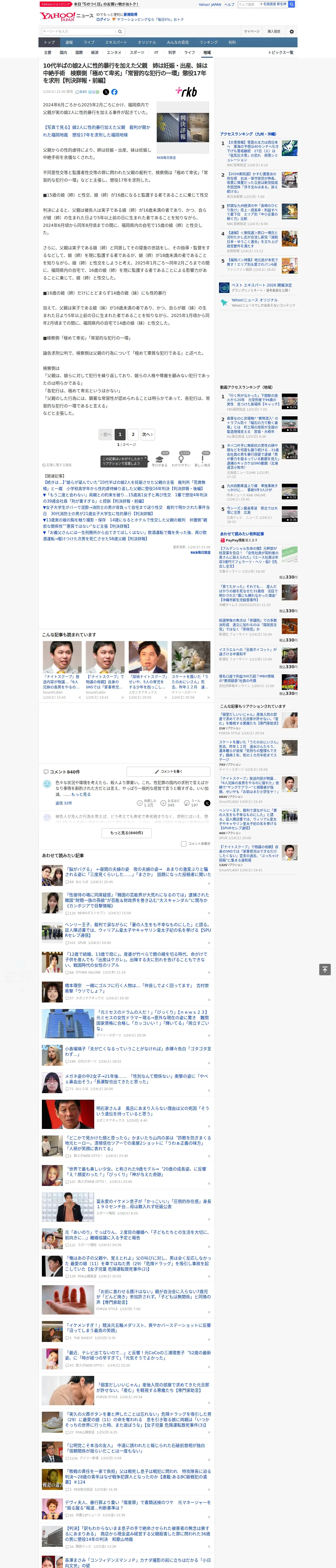Viewport: 336px width, 1568px height.
Task: Open the 経済 category
Action: click(x=94, y=52)
